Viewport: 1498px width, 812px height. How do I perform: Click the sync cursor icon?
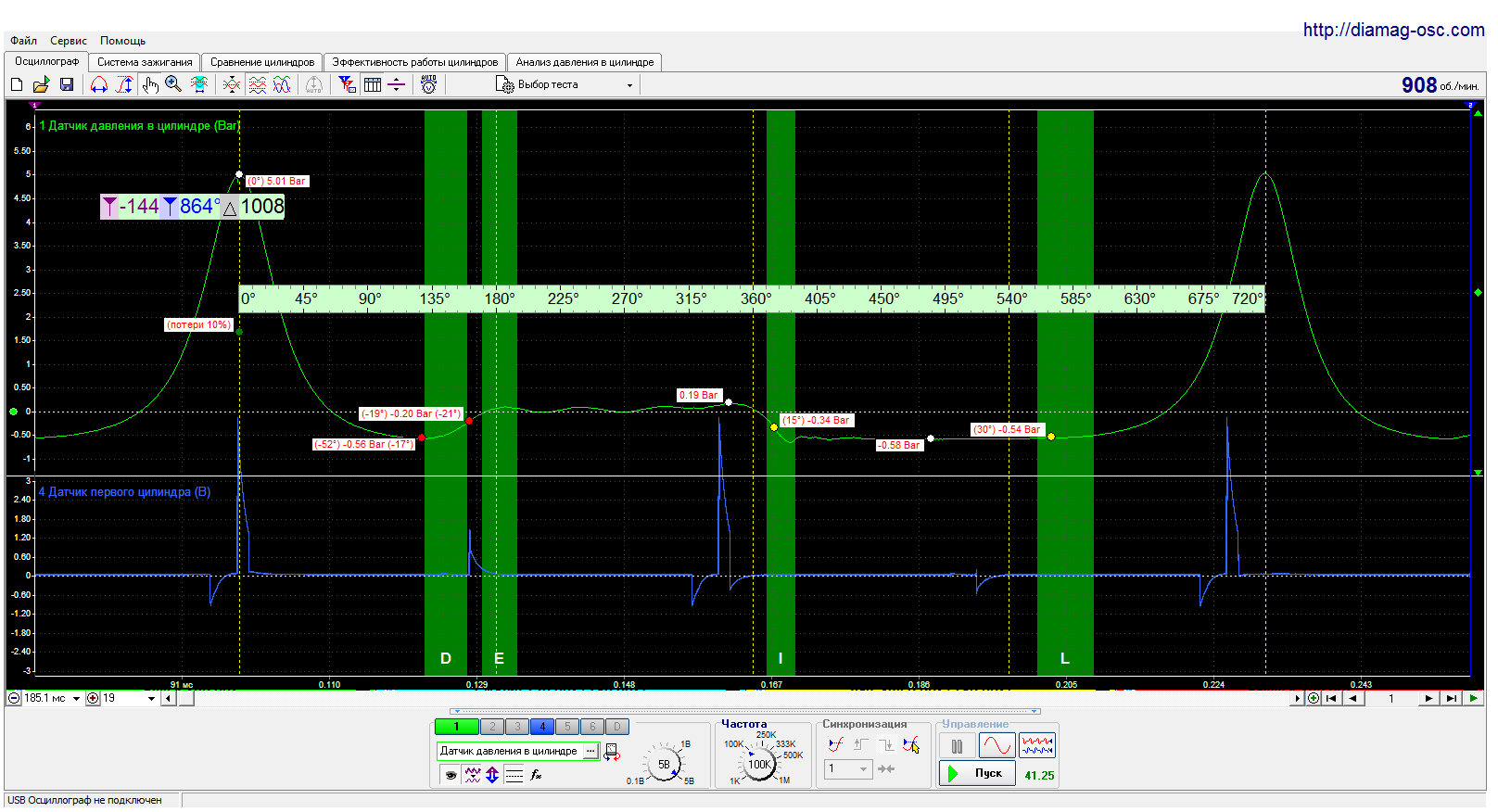pyautogui.click(x=911, y=744)
